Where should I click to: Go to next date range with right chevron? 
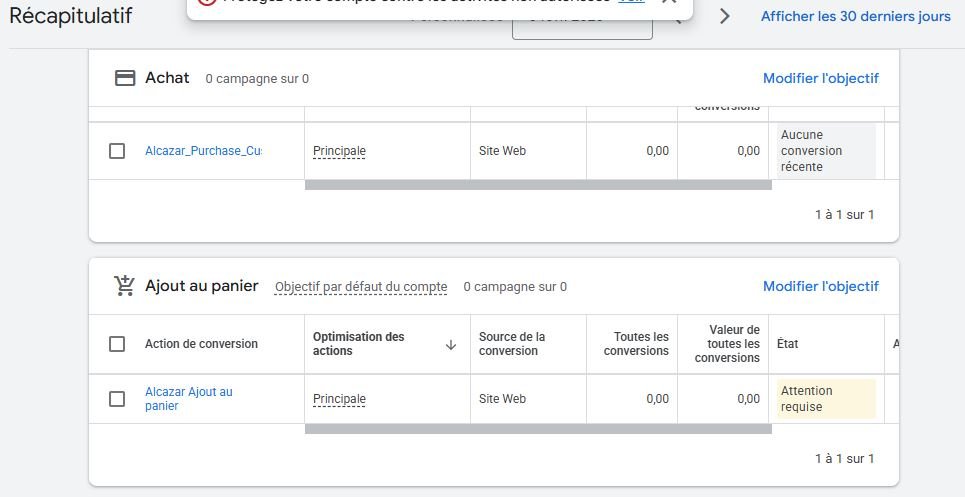(x=725, y=16)
